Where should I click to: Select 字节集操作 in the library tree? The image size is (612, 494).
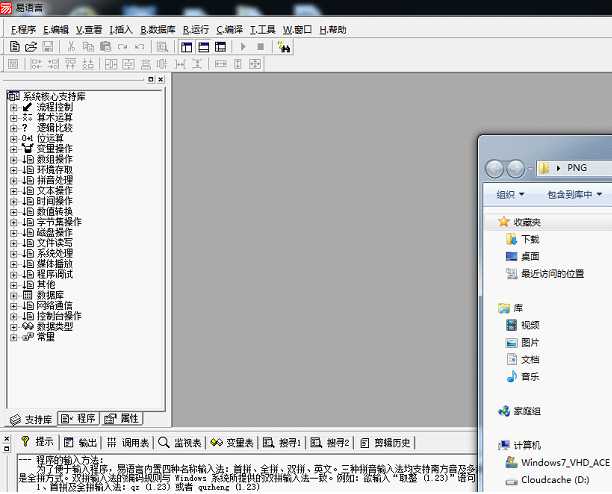(59, 222)
